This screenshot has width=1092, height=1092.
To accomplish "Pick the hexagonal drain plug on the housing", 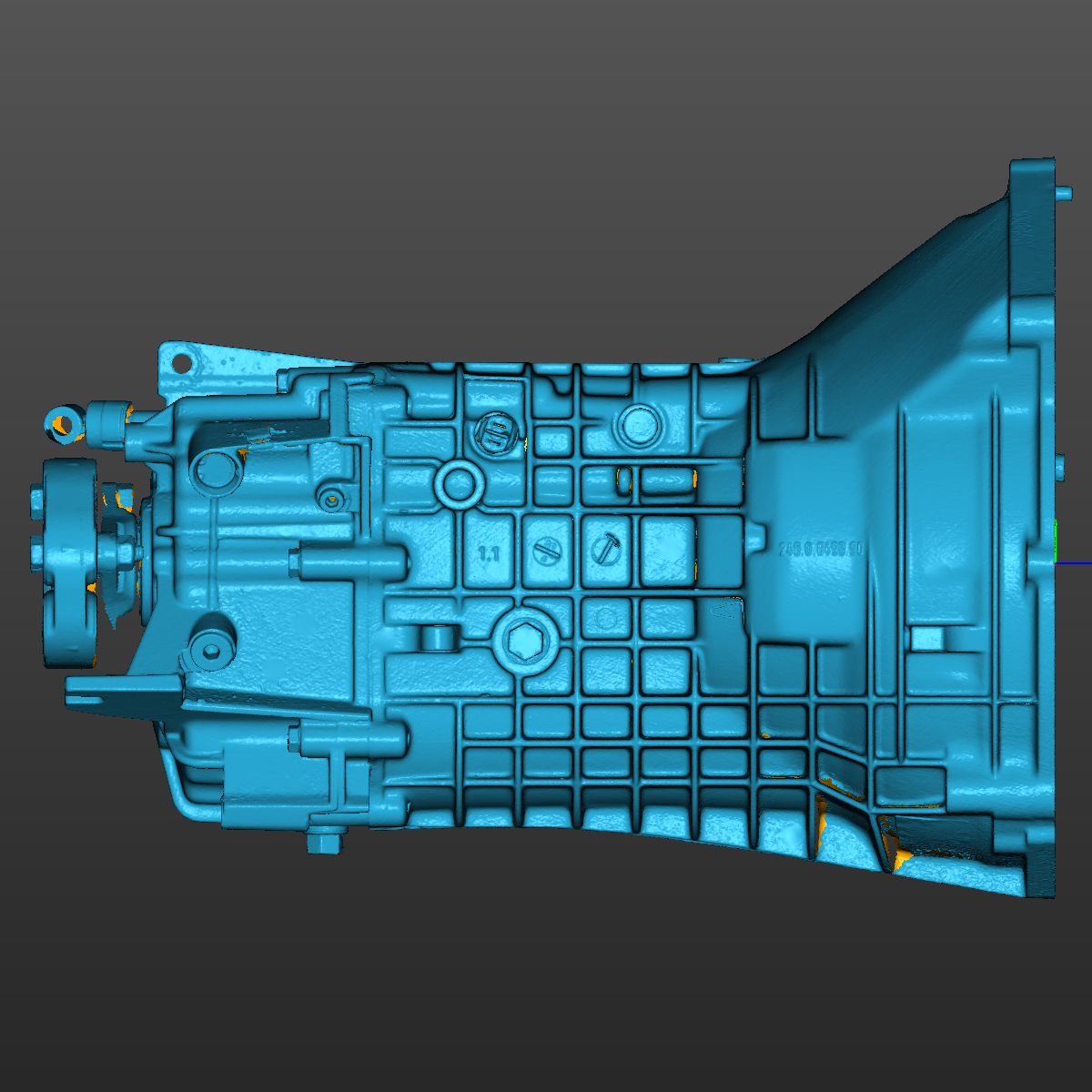I will pos(527,641).
